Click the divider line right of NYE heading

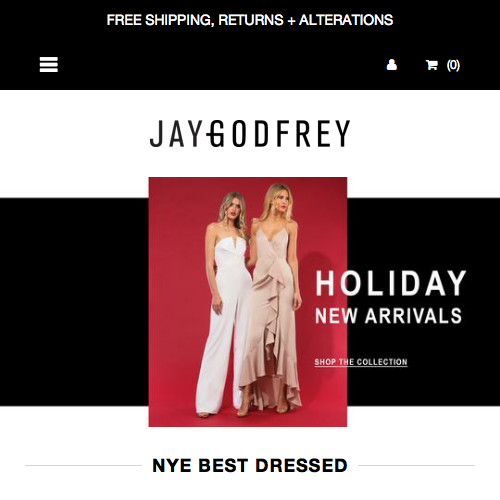416,466
